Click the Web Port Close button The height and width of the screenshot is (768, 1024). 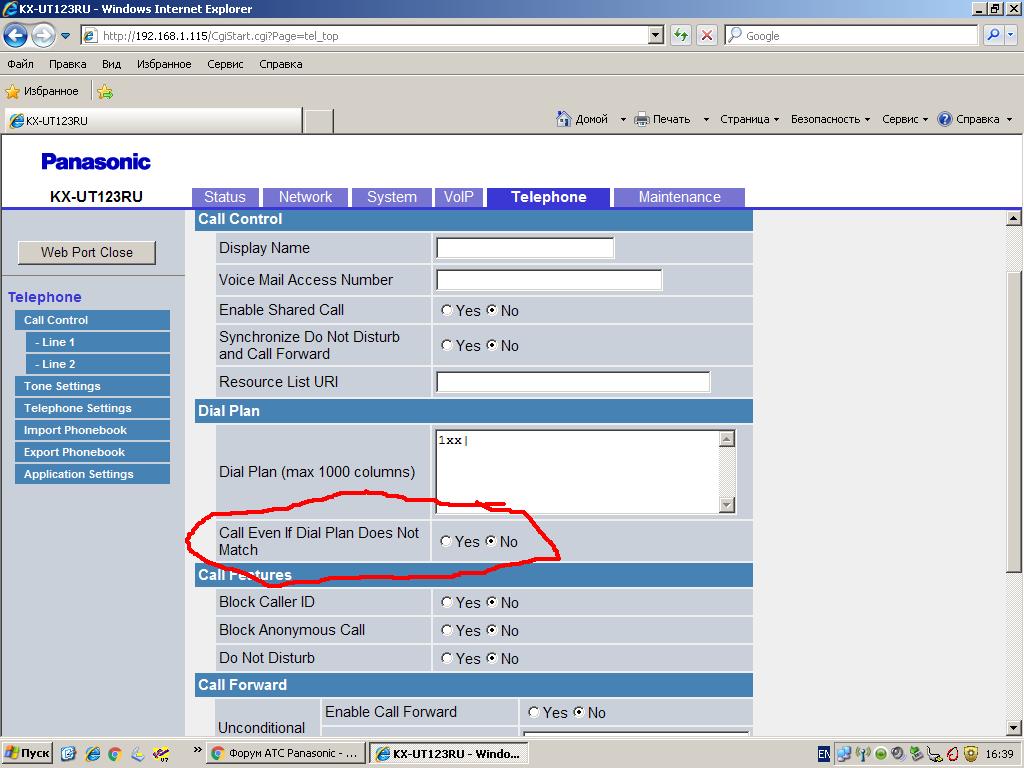(x=87, y=253)
